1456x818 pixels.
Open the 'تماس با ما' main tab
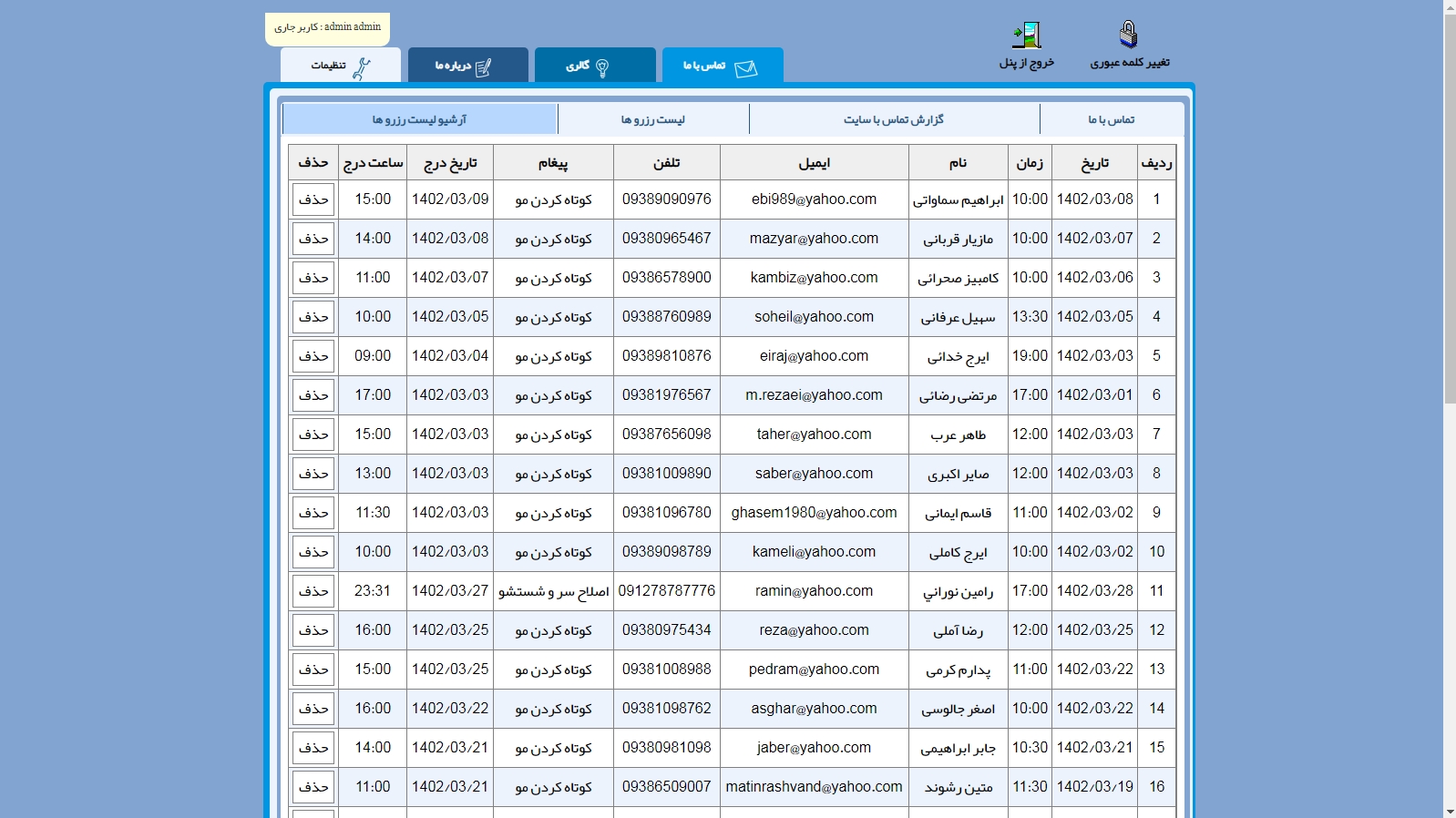[723, 65]
